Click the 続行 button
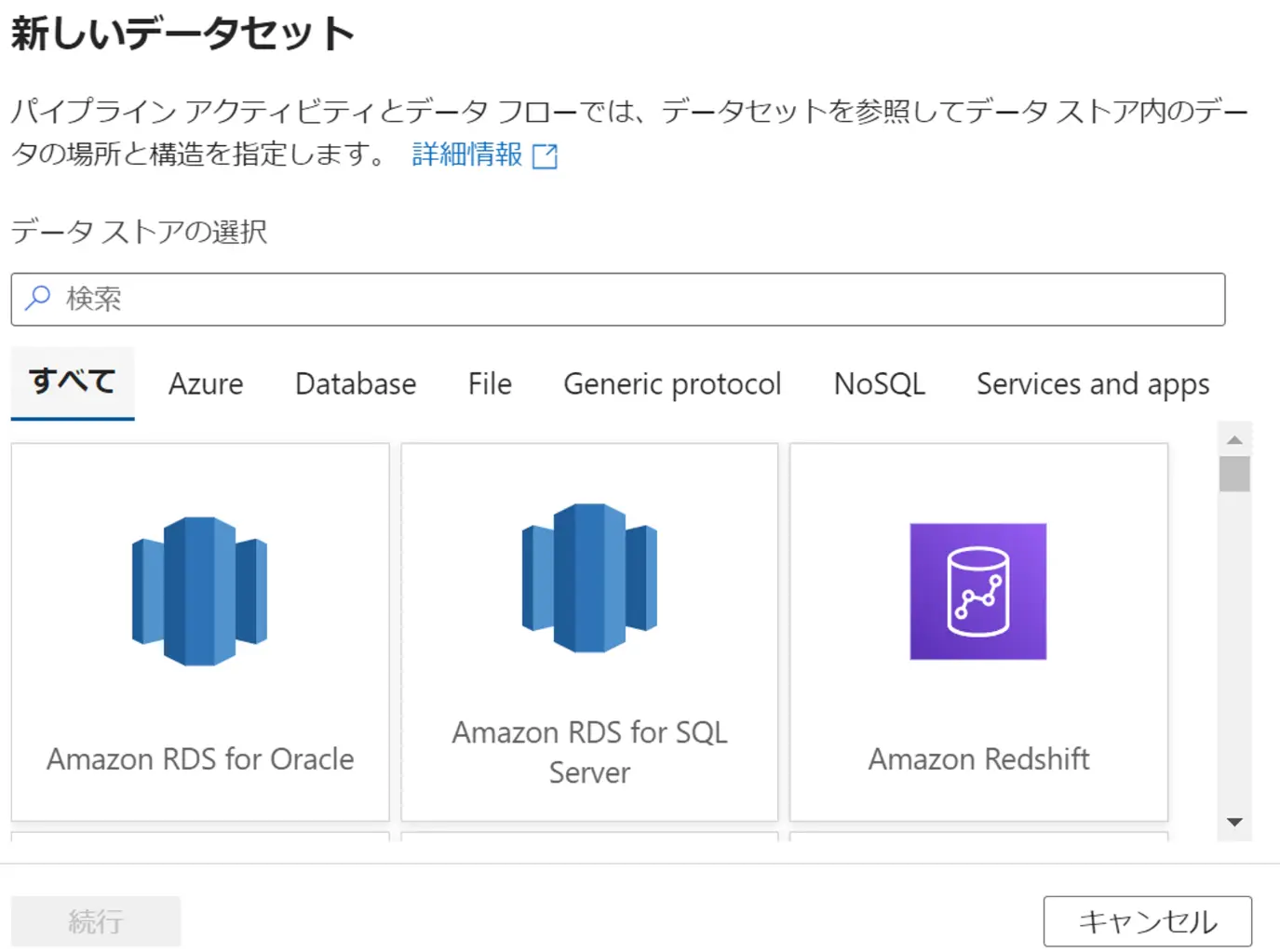This screenshot has height=952, width=1280. (96, 921)
